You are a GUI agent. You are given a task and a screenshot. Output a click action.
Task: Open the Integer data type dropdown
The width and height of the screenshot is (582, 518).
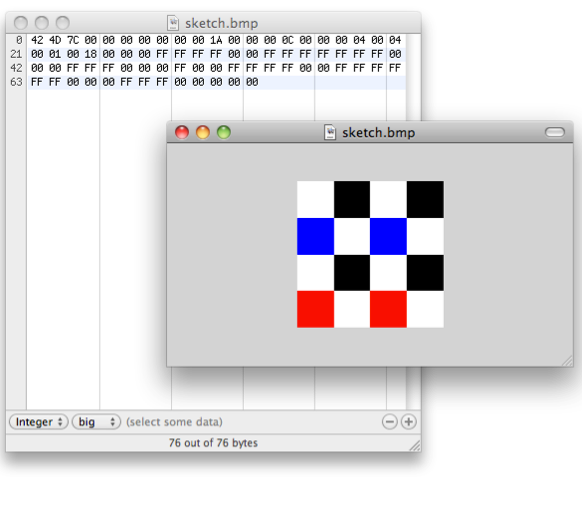[38, 422]
